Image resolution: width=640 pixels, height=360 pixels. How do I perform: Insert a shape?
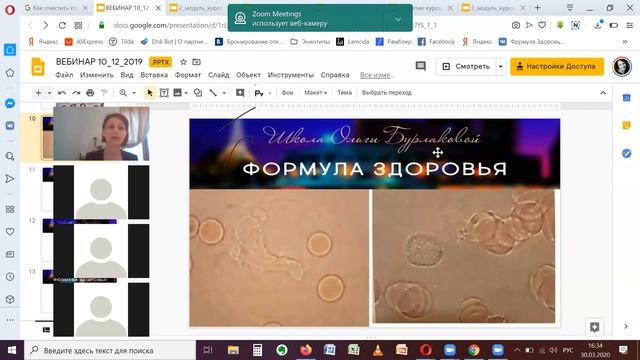(198, 93)
